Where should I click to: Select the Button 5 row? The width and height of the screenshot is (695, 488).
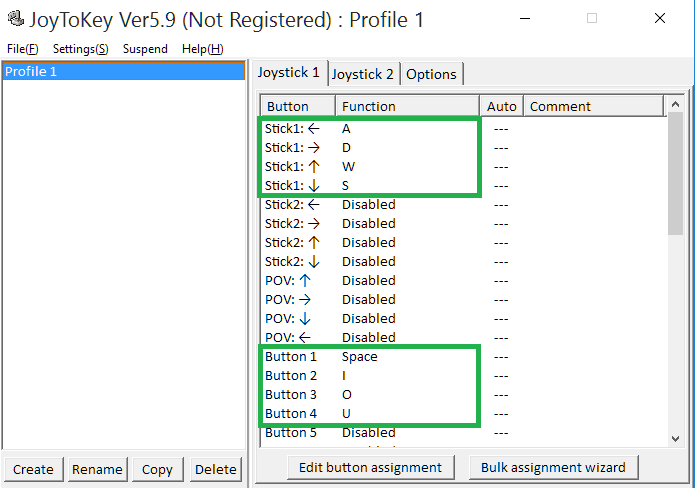[463, 433]
